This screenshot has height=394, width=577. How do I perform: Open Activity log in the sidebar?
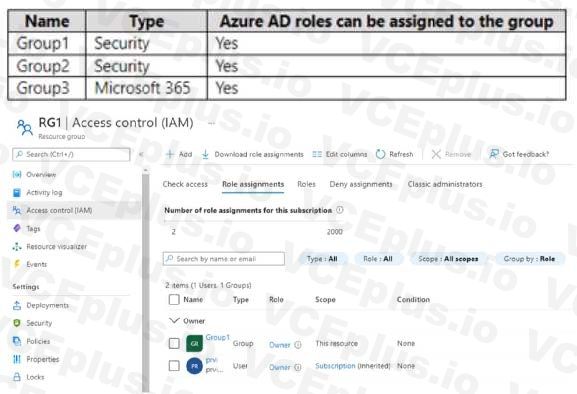[44, 192]
